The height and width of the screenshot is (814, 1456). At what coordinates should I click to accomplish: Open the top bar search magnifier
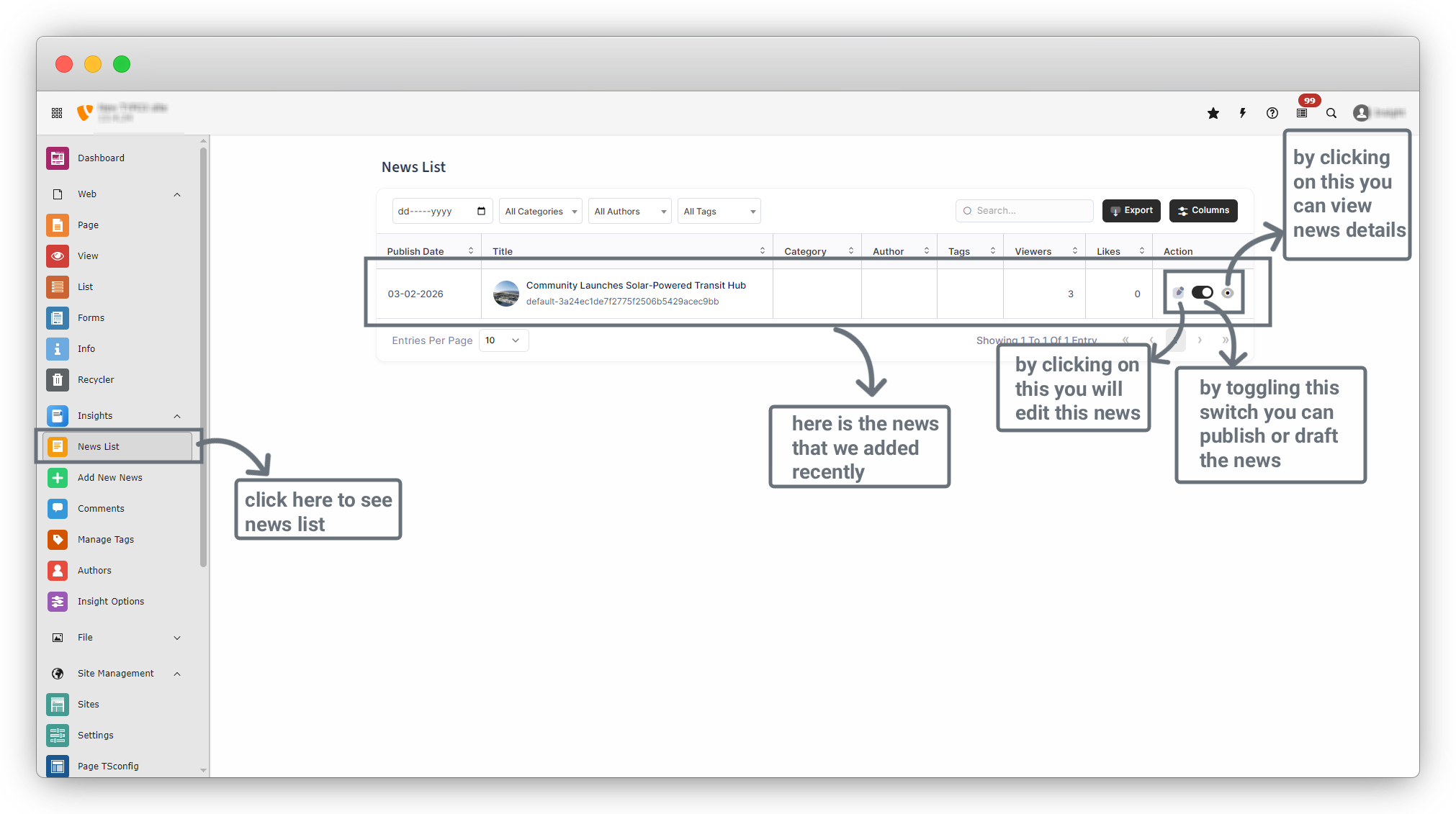click(1331, 113)
